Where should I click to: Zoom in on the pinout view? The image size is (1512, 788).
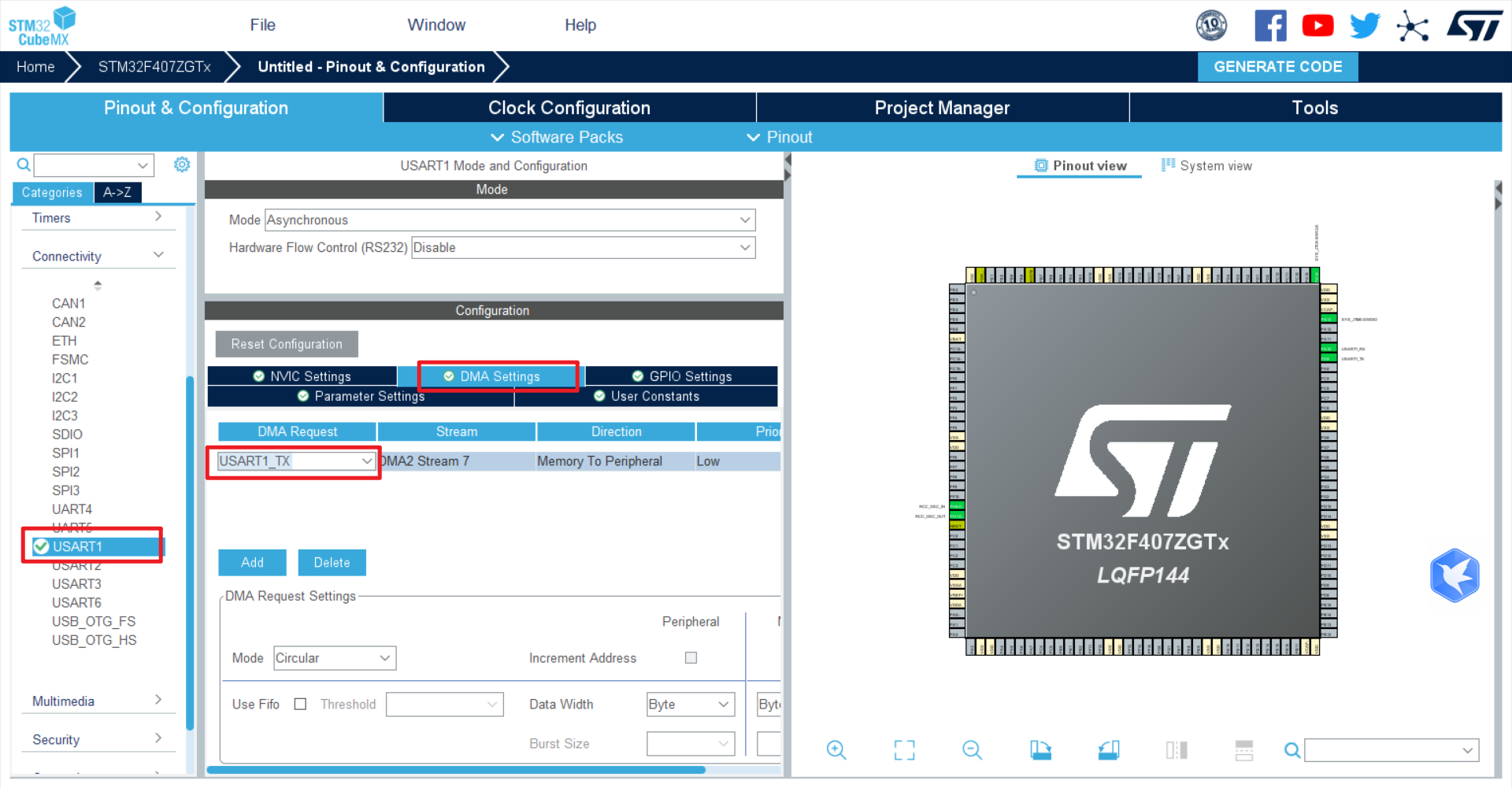836,750
